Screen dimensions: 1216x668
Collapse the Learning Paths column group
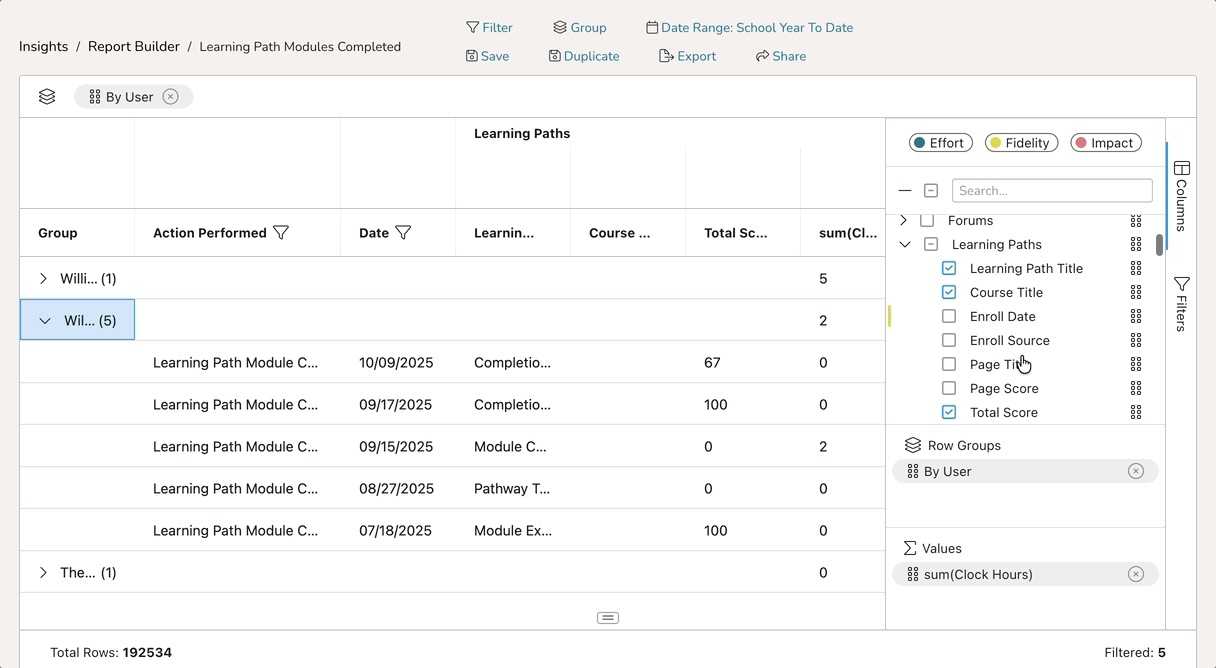click(905, 244)
